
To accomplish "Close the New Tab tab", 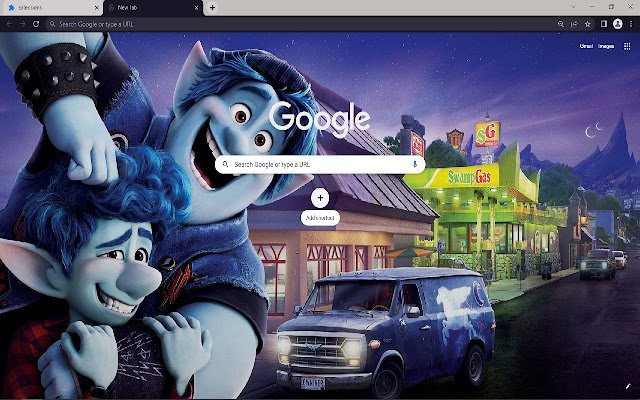I will pyautogui.click(x=197, y=8).
